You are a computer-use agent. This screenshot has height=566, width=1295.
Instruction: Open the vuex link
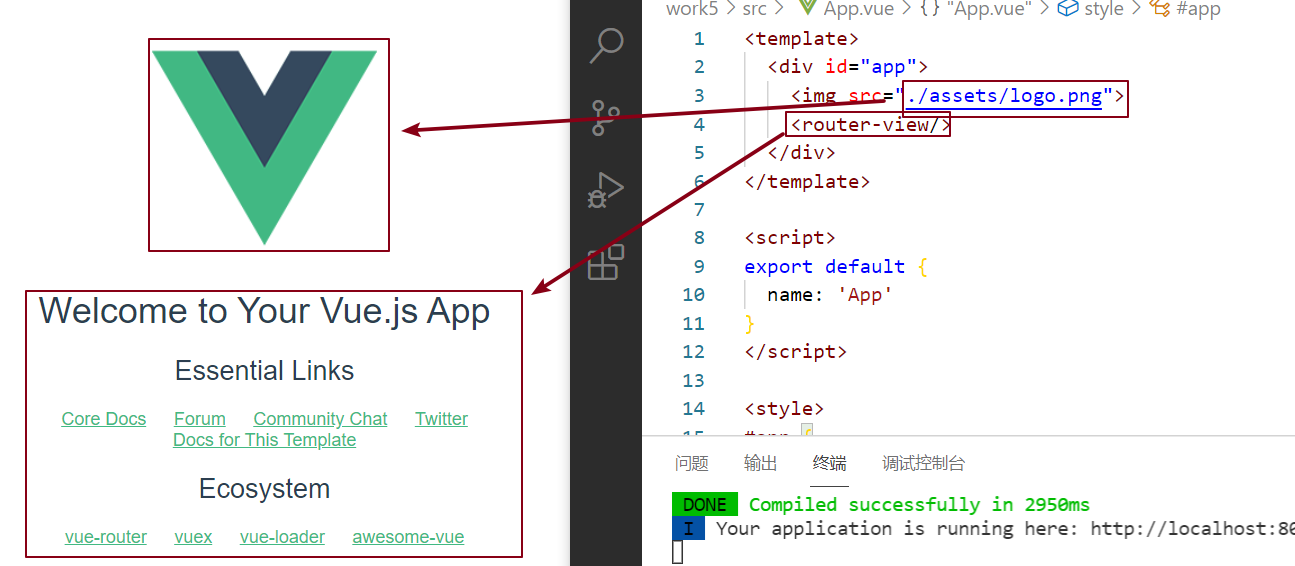[x=193, y=537]
